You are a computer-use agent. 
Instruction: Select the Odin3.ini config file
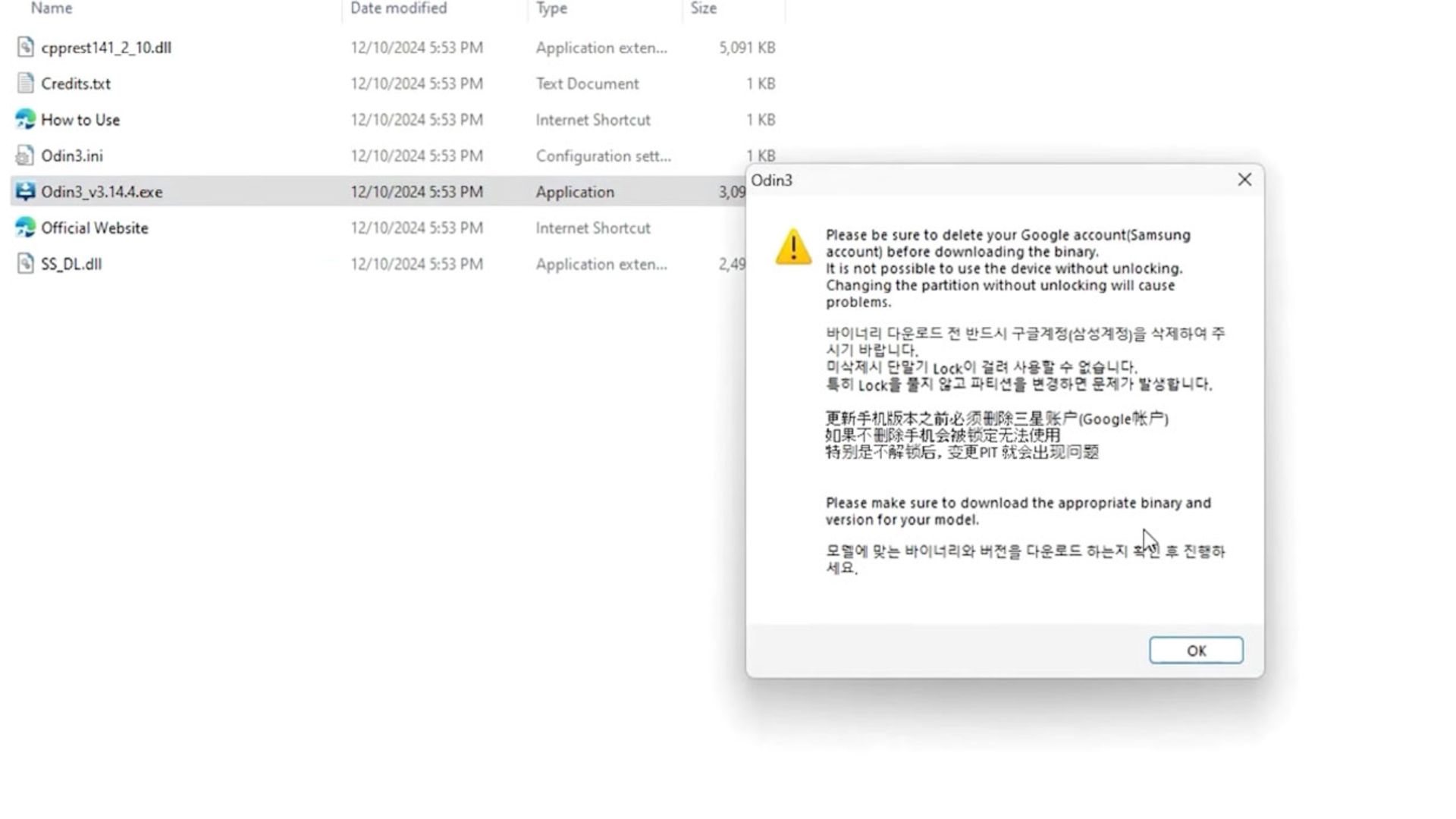[72, 155]
